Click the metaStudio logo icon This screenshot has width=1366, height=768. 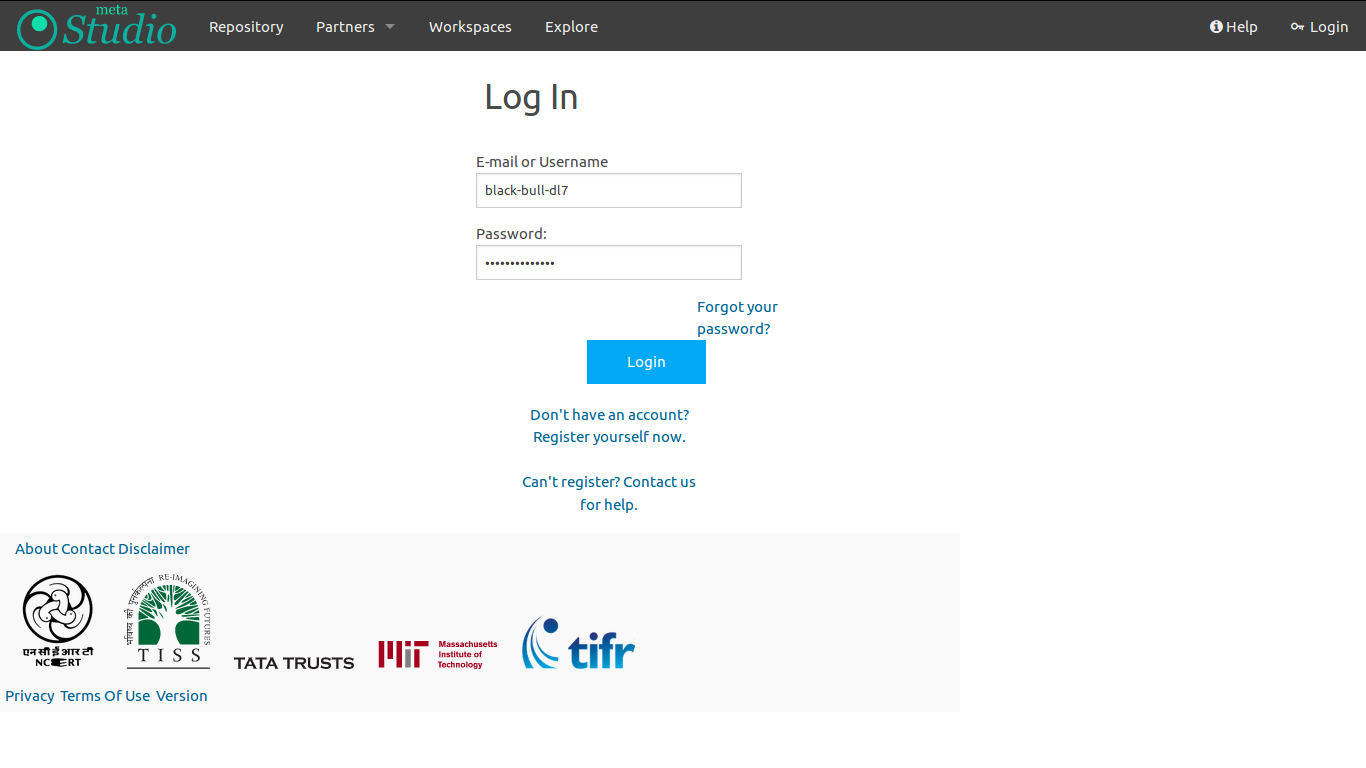coord(38,28)
